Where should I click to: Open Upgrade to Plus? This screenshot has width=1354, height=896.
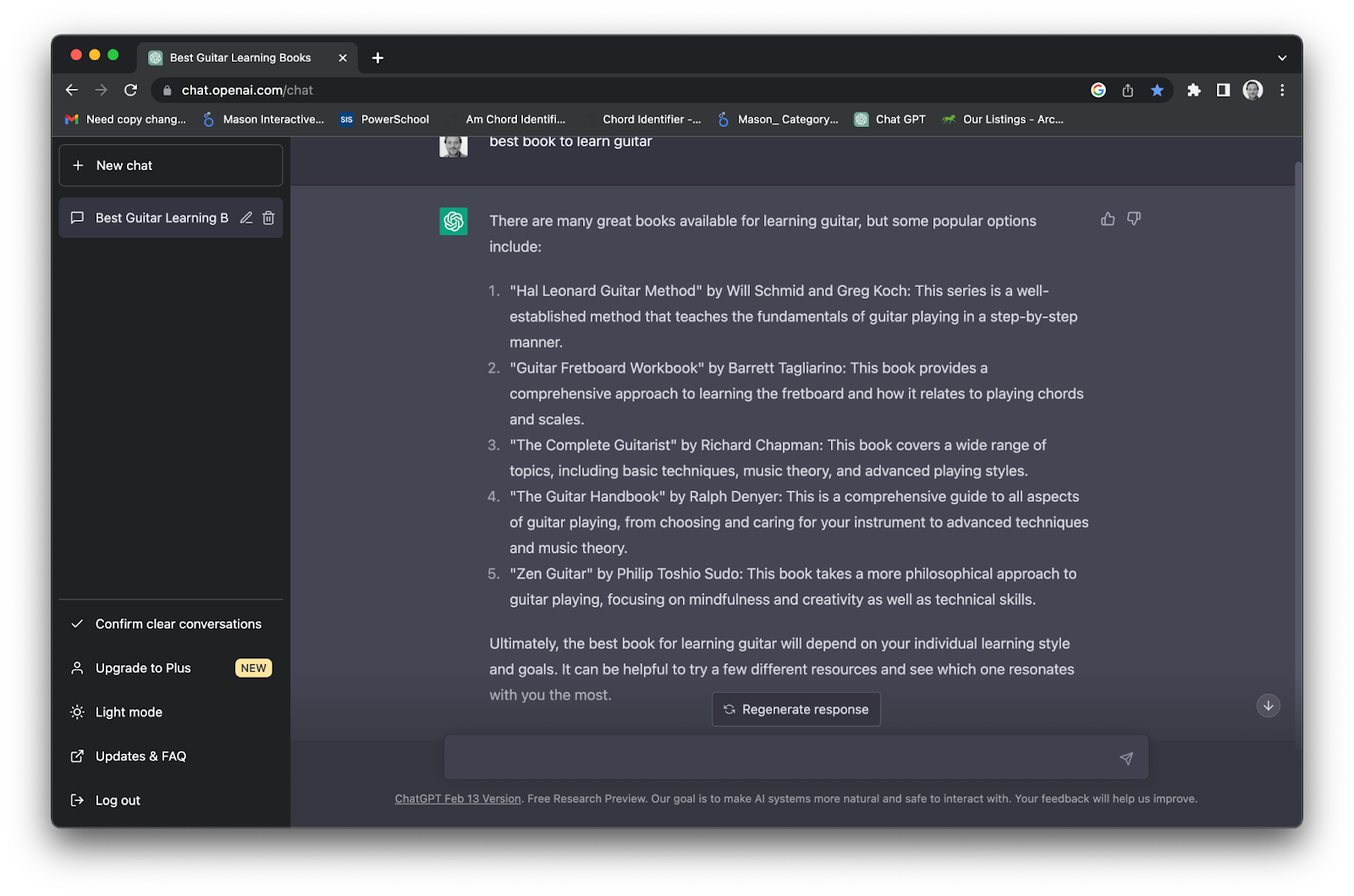click(171, 668)
